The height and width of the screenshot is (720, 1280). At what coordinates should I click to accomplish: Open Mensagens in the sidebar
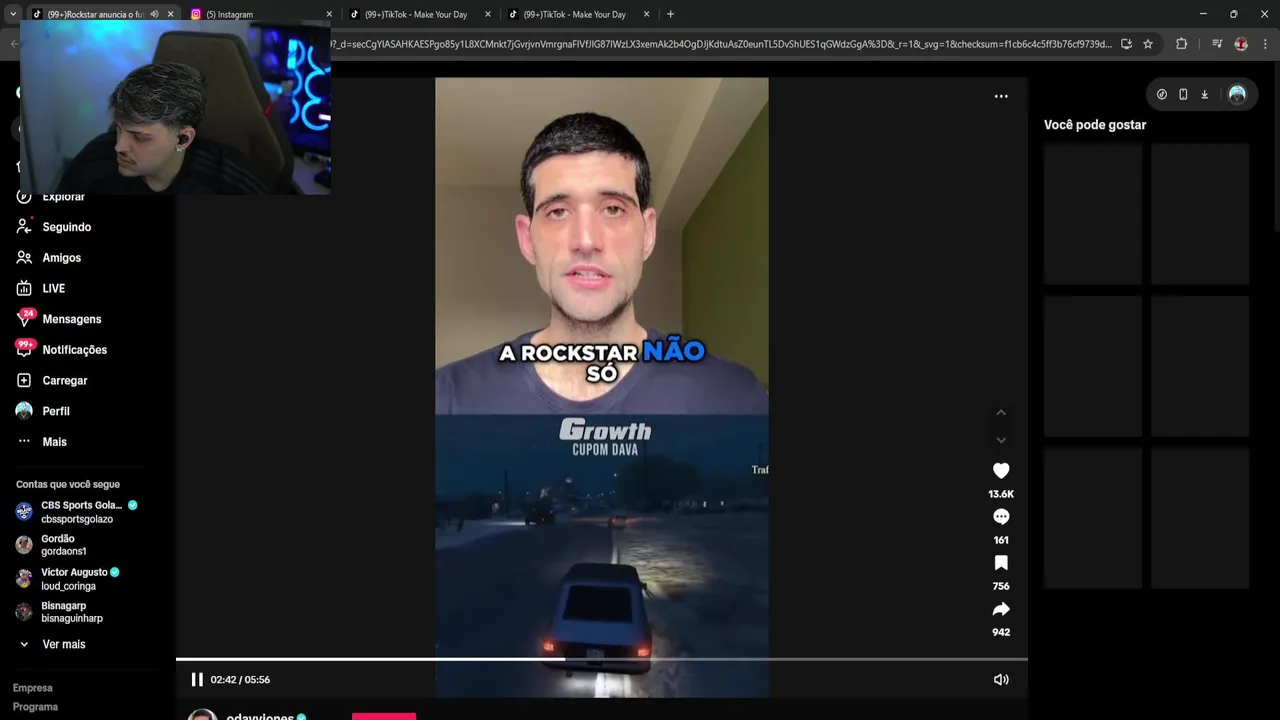pyautogui.click(x=71, y=319)
